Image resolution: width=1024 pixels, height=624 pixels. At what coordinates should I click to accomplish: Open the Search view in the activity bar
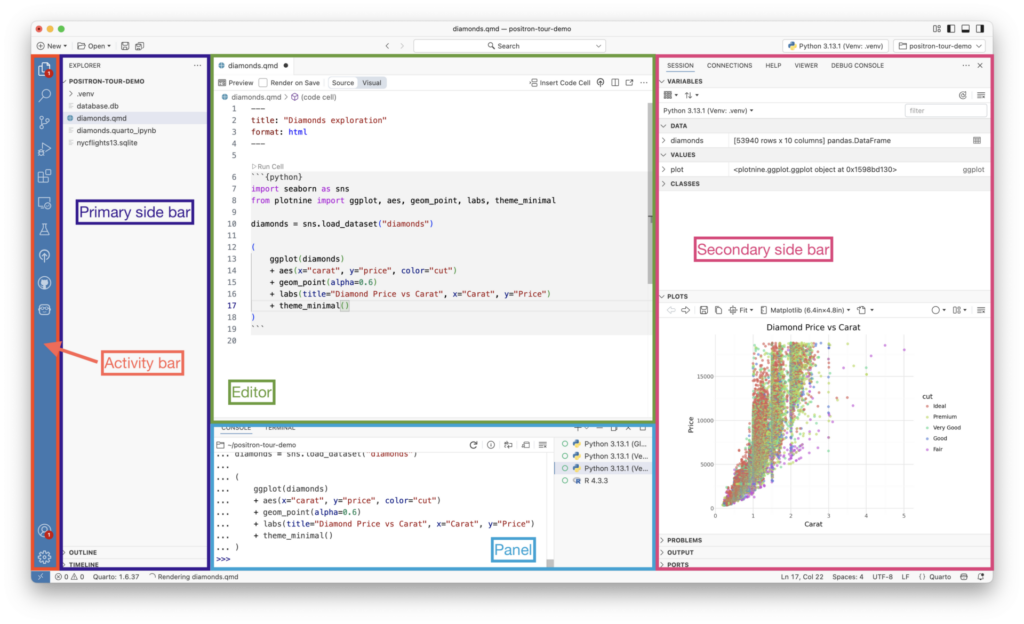(46, 95)
